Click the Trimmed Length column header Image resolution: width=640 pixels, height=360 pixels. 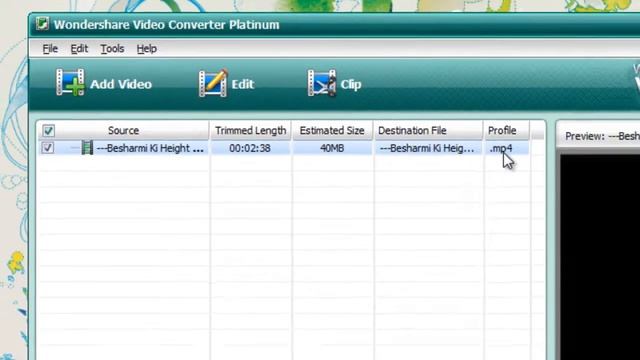tap(251, 131)
